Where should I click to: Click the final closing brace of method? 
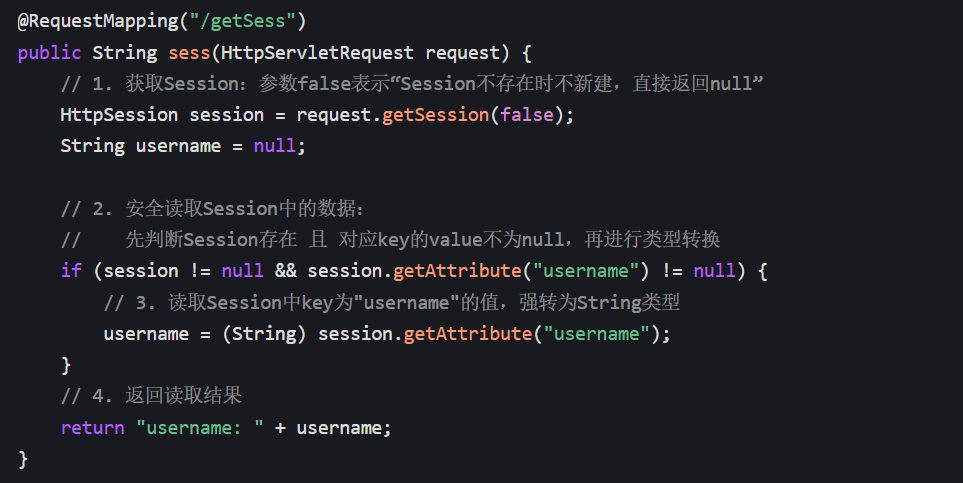coord(23,459)
